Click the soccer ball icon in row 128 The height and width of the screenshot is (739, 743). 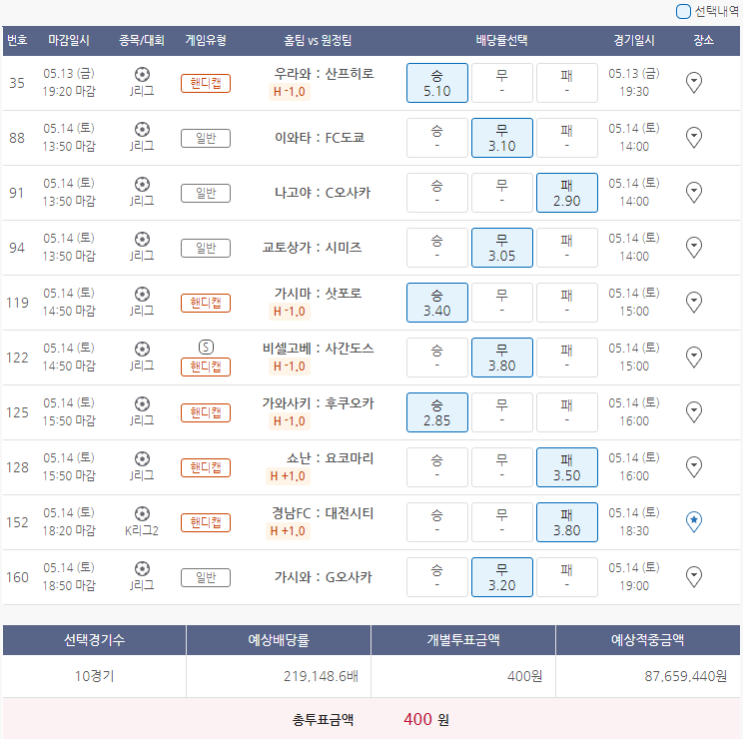click(142, 459)
